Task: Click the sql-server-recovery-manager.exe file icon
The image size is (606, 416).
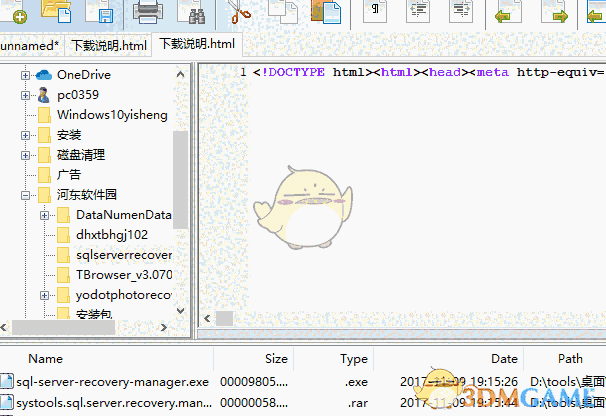Action: tap(7, 382)
